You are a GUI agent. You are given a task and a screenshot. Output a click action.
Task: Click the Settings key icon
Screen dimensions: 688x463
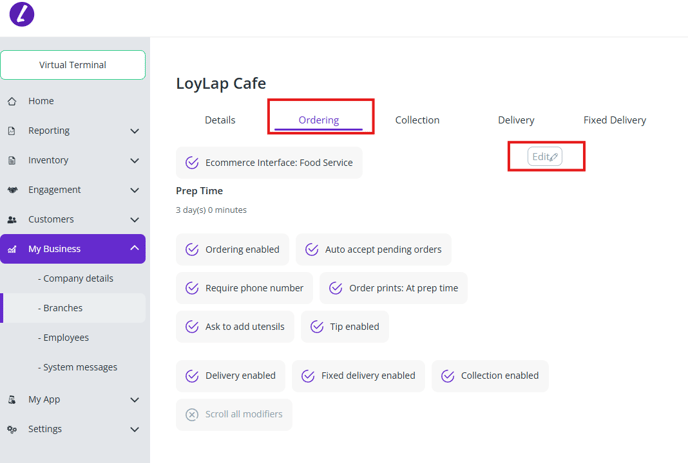pyautogui.click(x=12, y=430)
